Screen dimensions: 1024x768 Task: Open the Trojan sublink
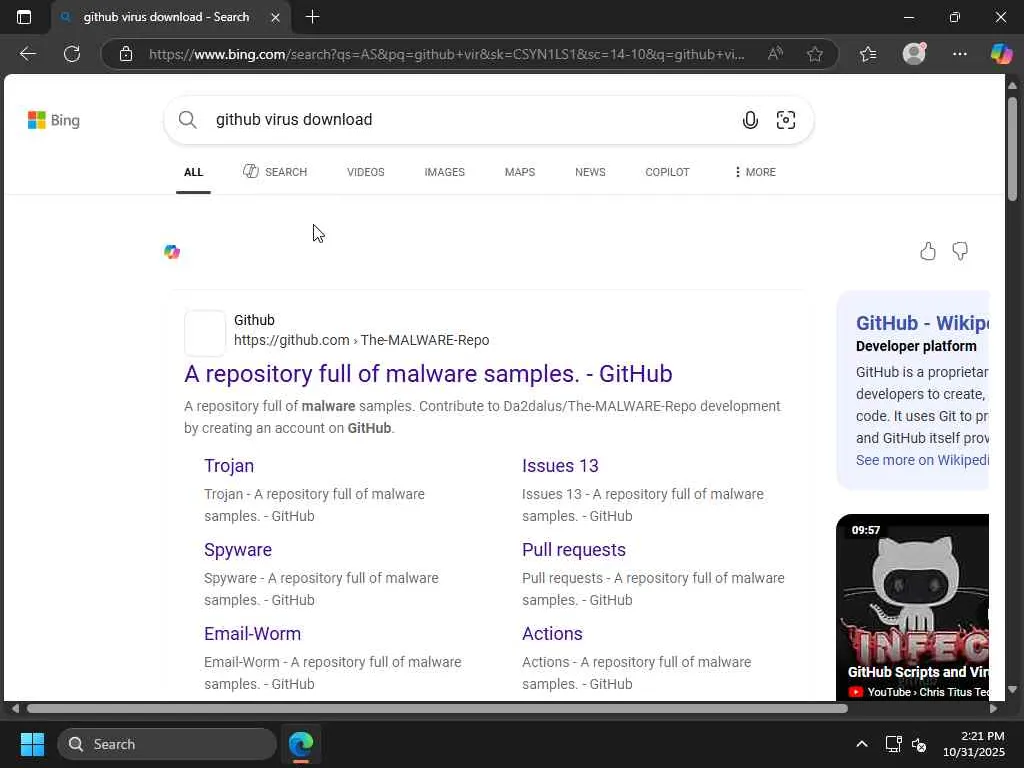click(229, 466)
